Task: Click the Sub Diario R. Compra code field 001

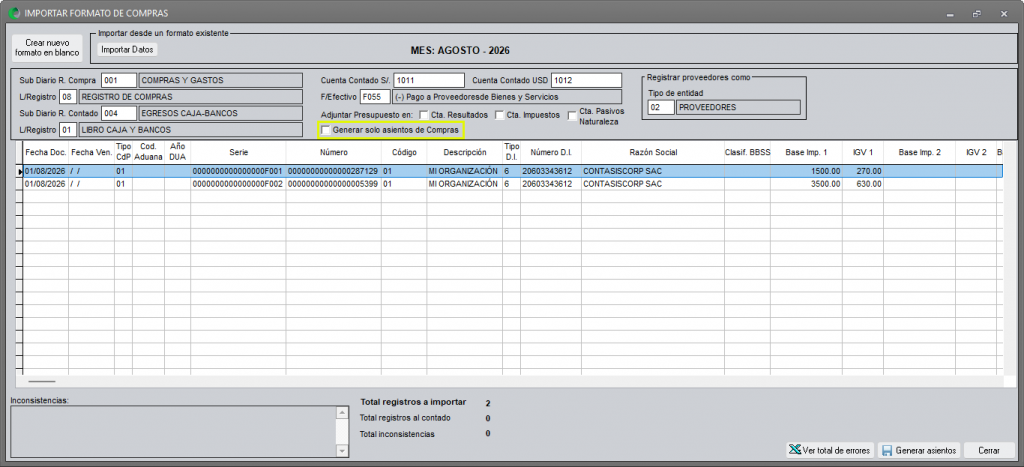Action: click(x=119, y=80)
